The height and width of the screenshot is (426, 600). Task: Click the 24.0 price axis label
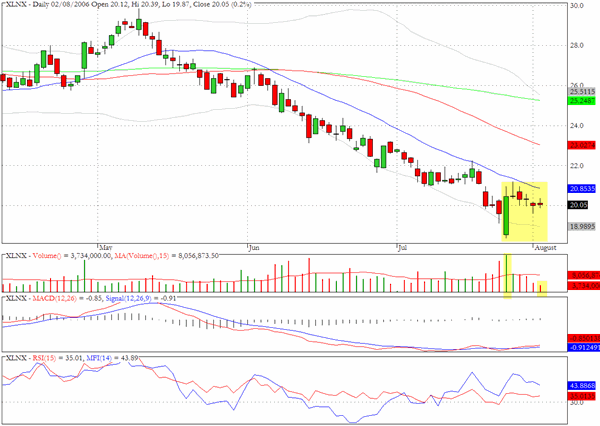click(577, 126)
